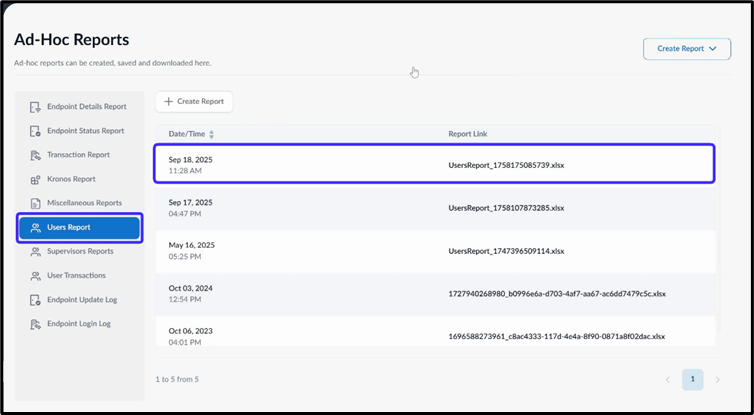Click the plus icon beside Create Report
This screenshot has height=415, width=754.
click(x=168, y=101)
